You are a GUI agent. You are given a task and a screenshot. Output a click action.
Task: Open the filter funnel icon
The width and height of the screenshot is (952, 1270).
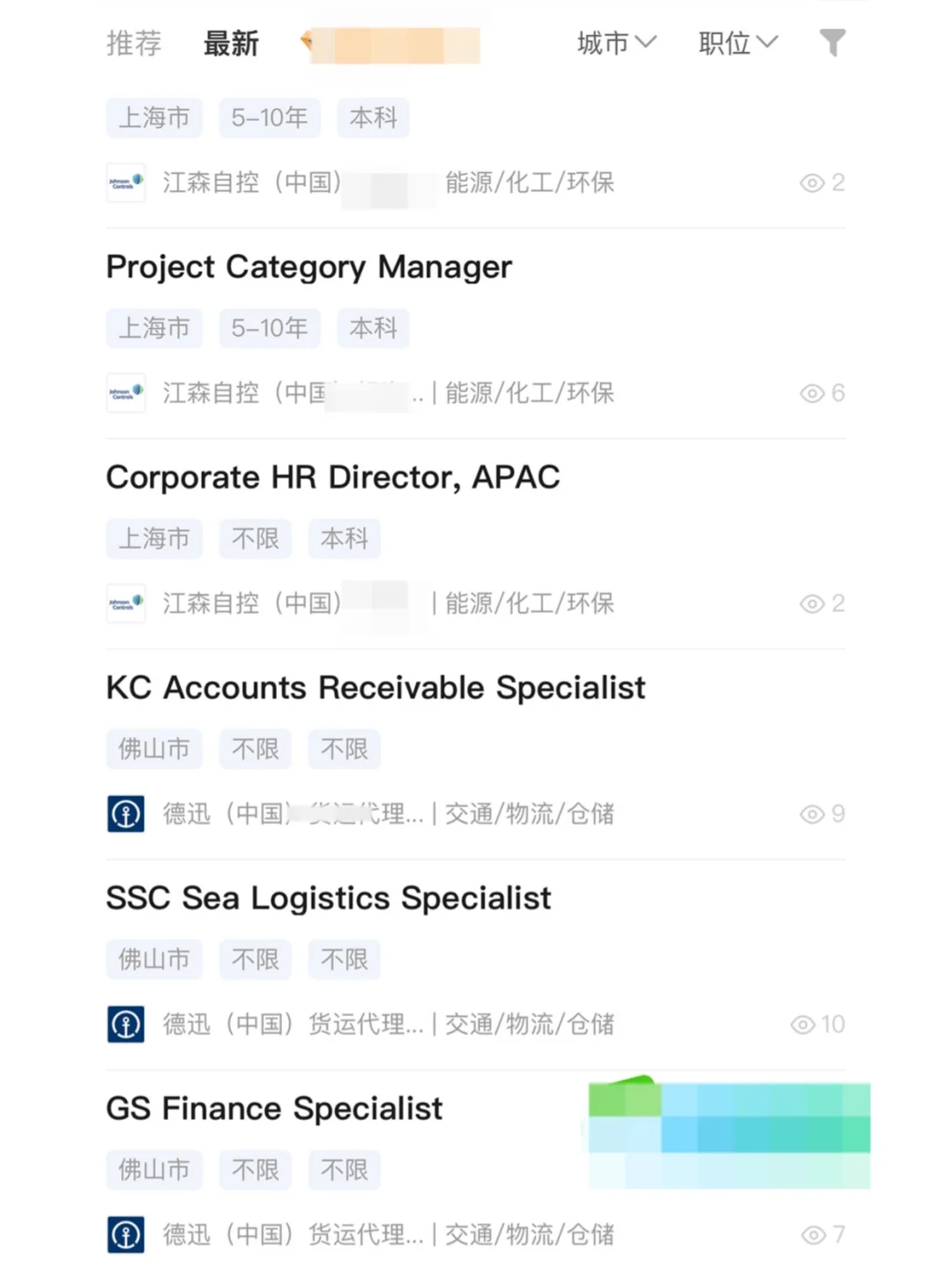pos(832,42)
